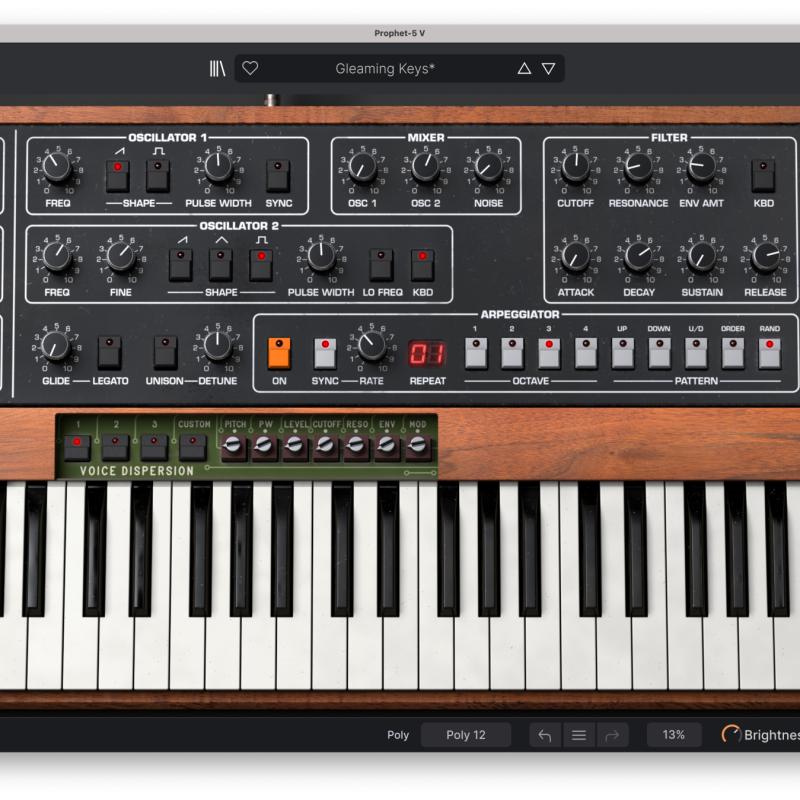Select arpeggiator RAND pattern button
This screenshot has height=800, width=800.
769,353
